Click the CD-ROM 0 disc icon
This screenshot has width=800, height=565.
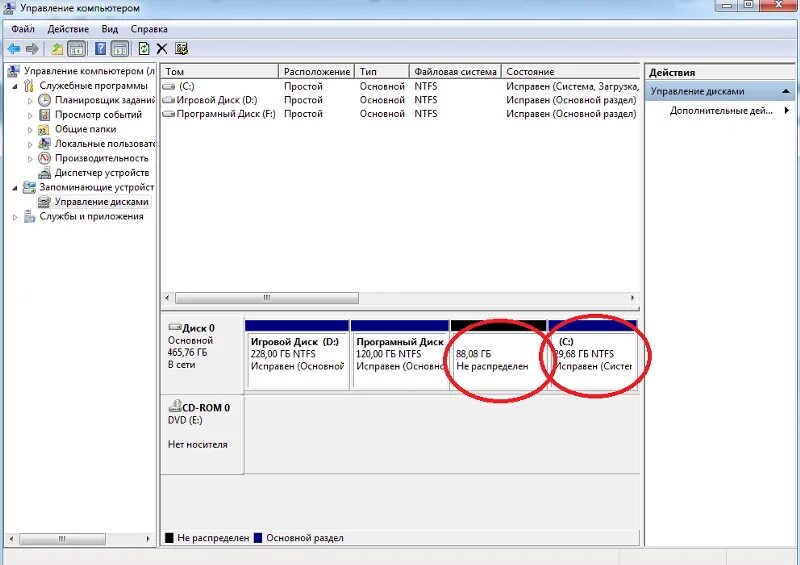point(175,406)
